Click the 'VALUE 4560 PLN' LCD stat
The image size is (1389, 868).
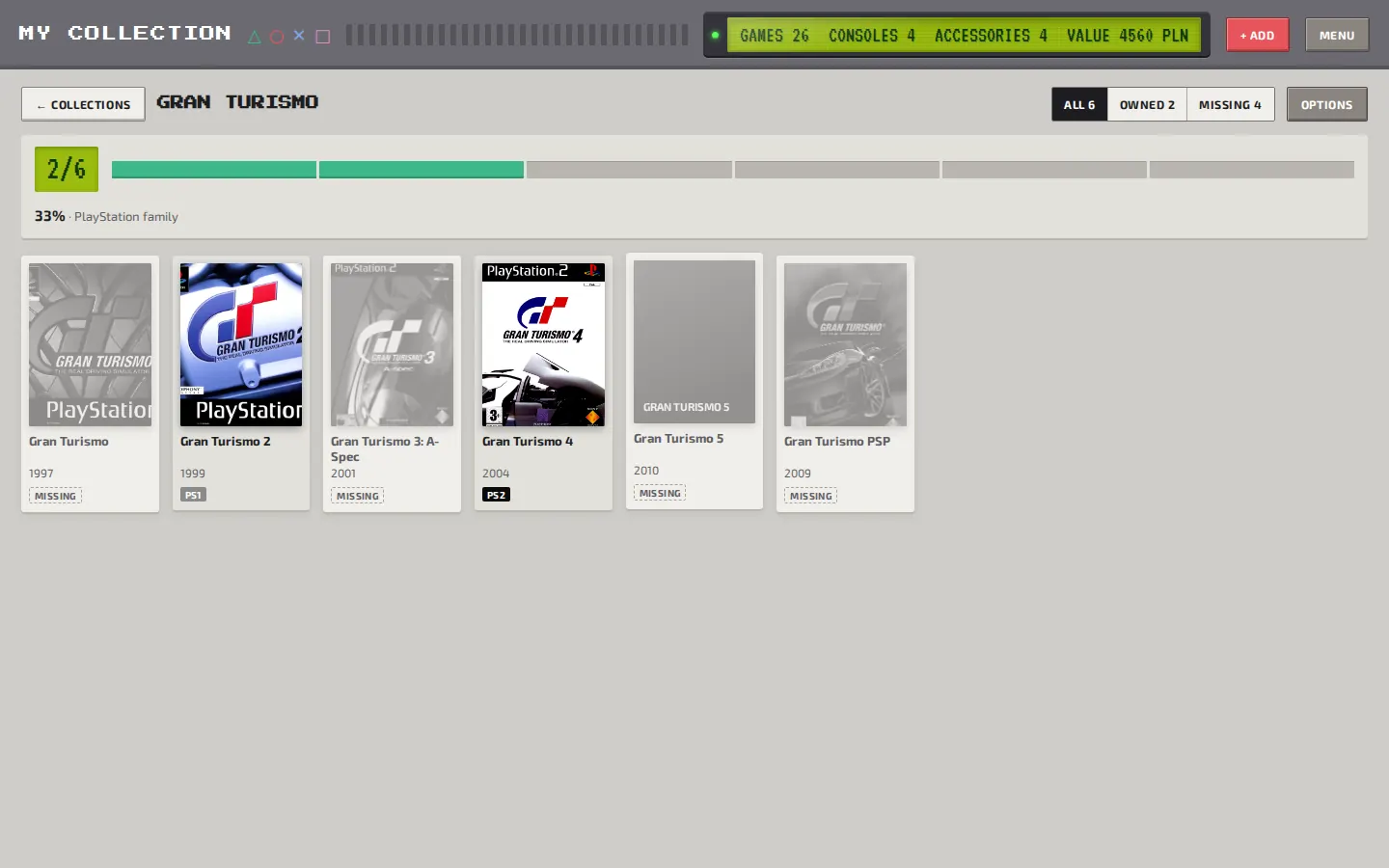[x=1128, y=36]
